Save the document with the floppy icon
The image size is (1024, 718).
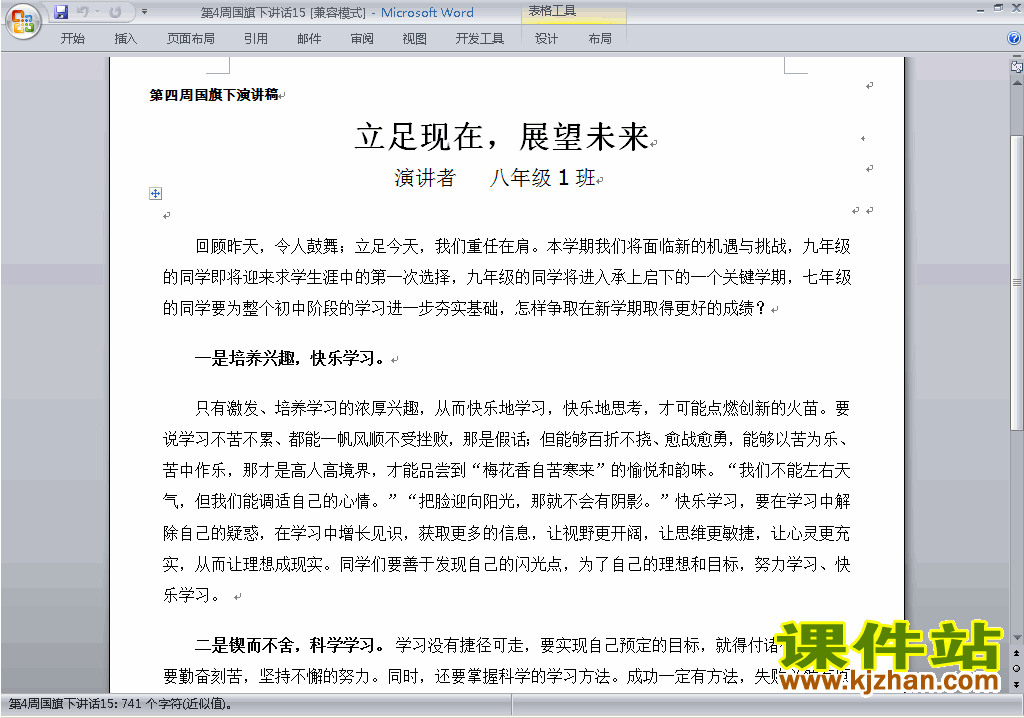(x=61, y=12)
